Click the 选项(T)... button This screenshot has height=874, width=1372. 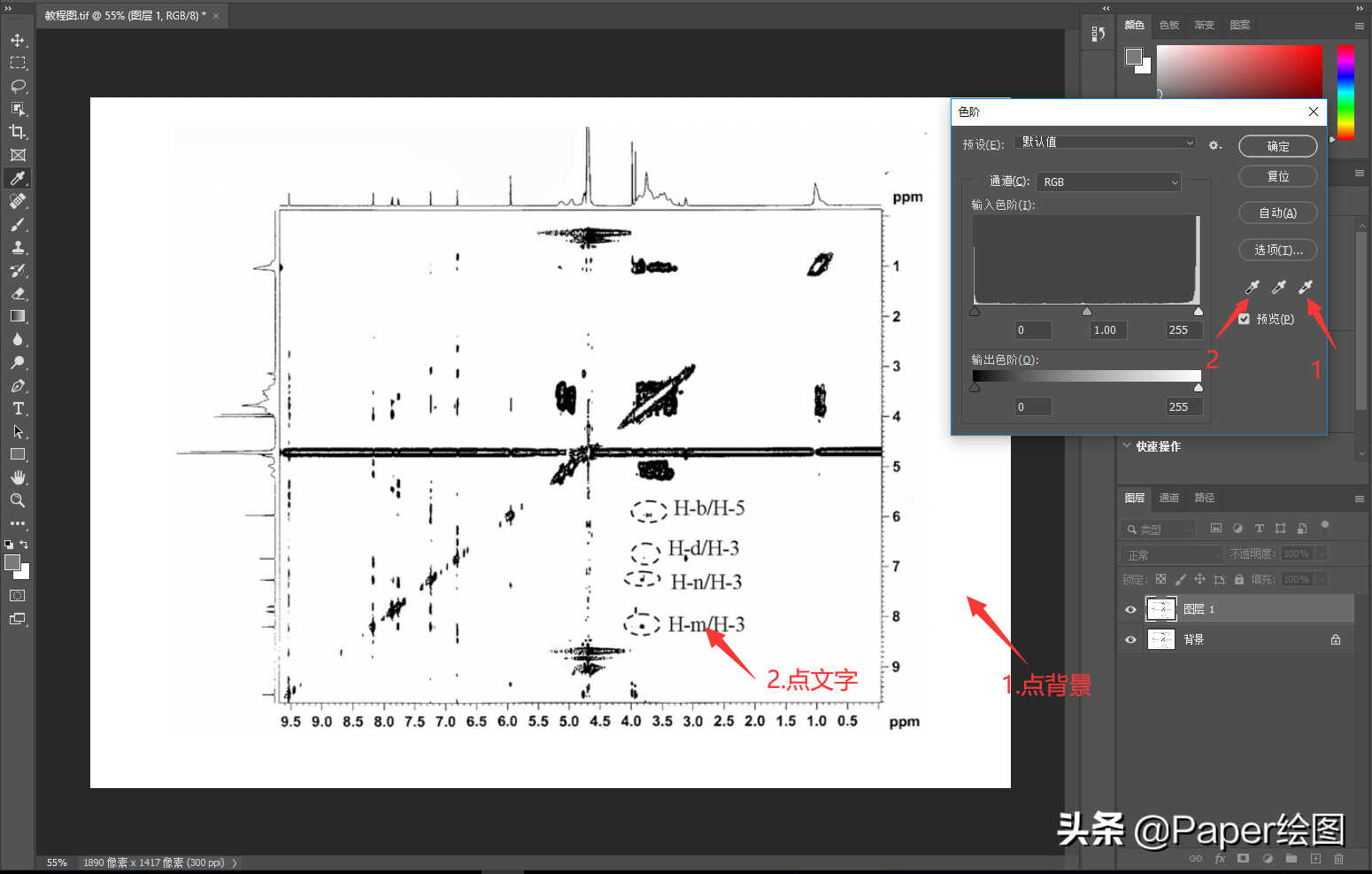tap(1277, 250)
